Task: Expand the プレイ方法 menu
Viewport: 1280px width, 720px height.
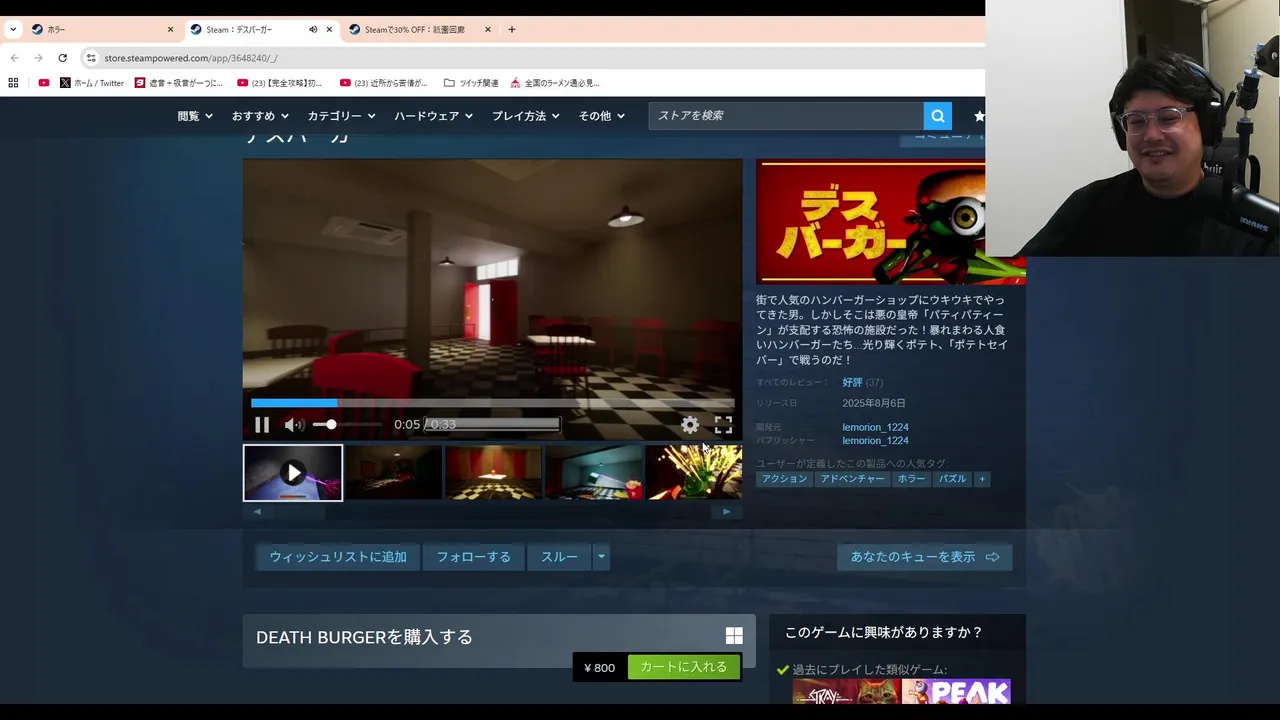Action: (526, 116)
